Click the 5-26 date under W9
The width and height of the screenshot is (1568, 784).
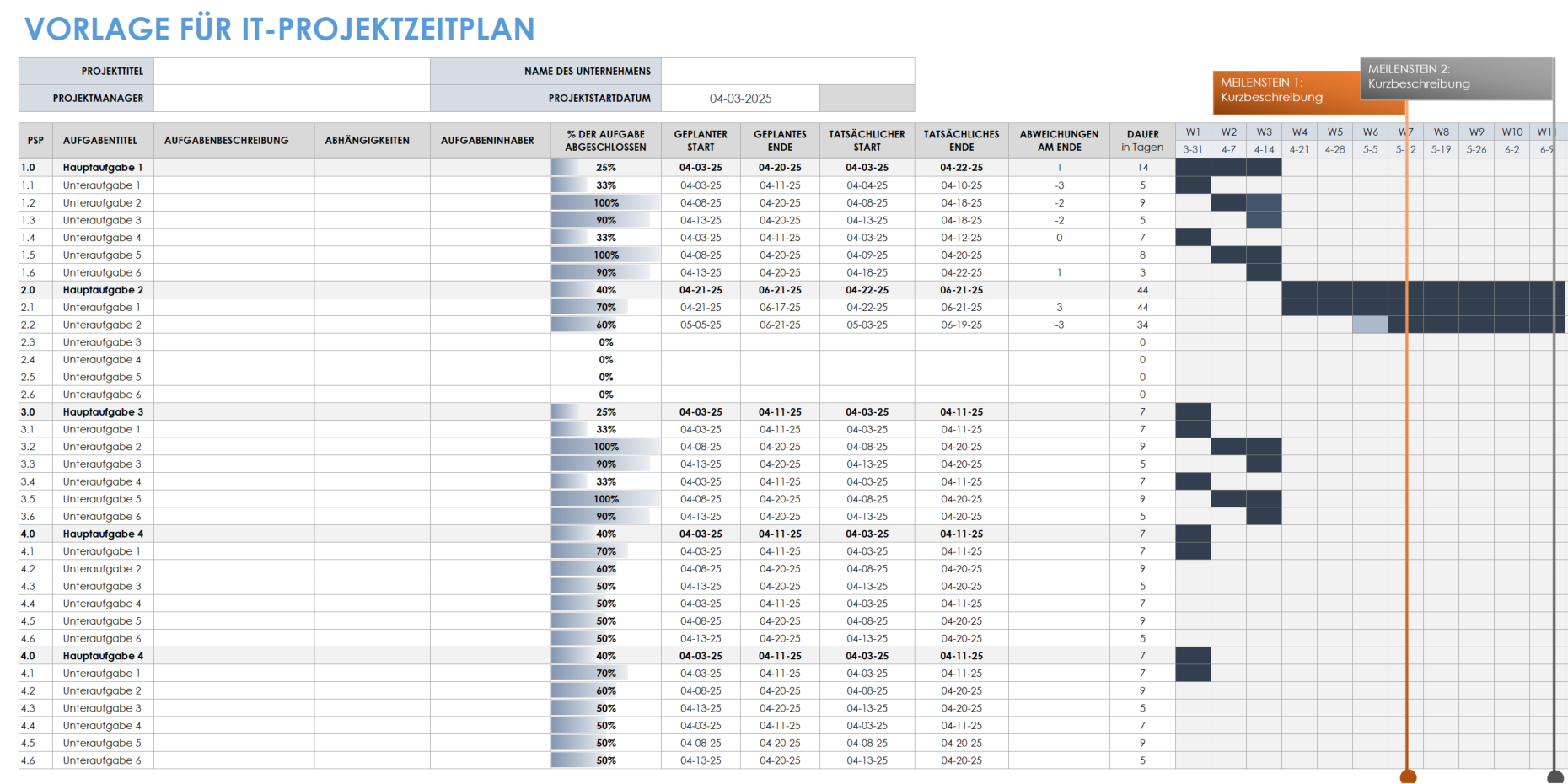1477,150
